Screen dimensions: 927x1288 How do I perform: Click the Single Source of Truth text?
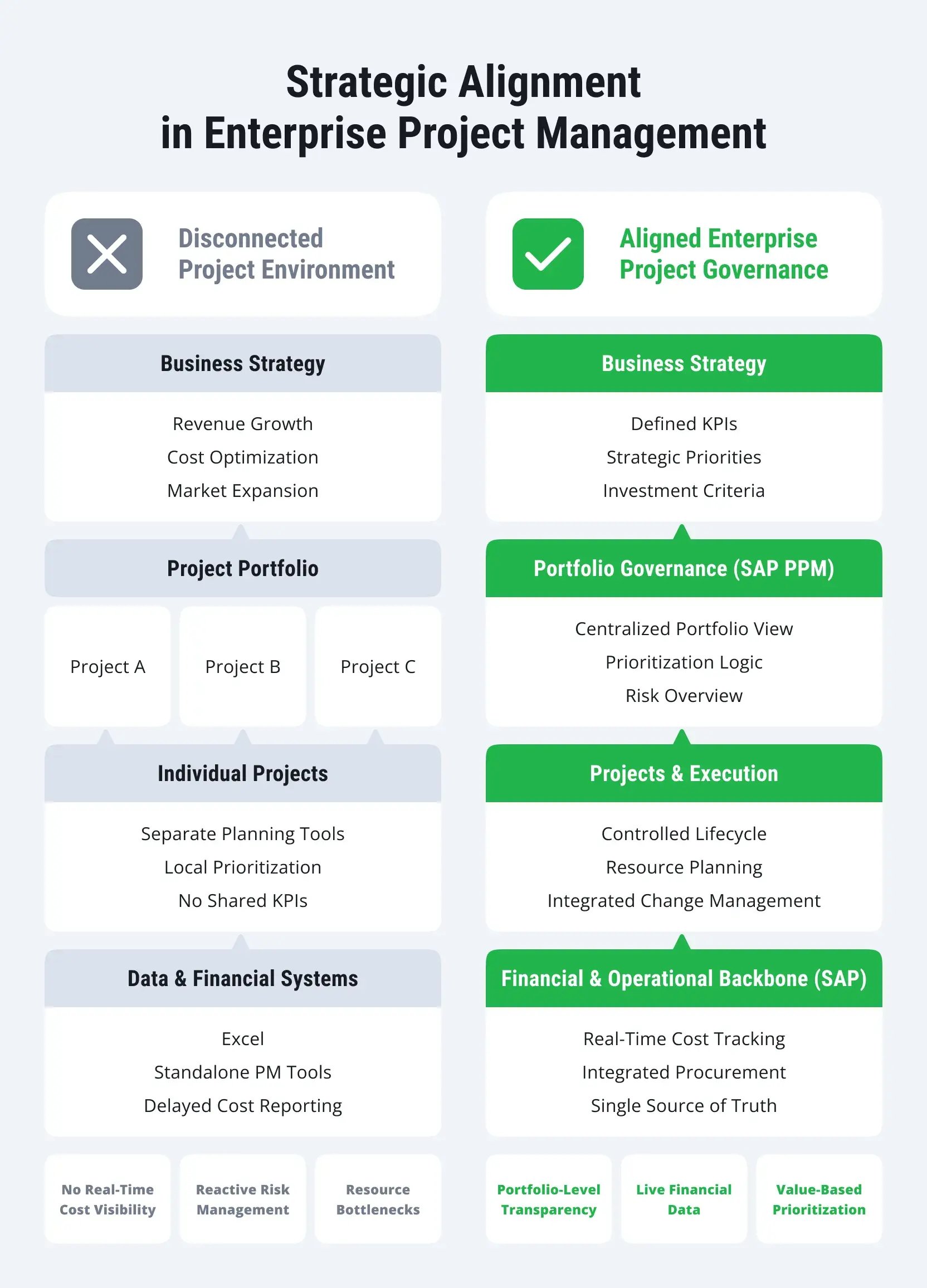click(x=684, y=1106)
